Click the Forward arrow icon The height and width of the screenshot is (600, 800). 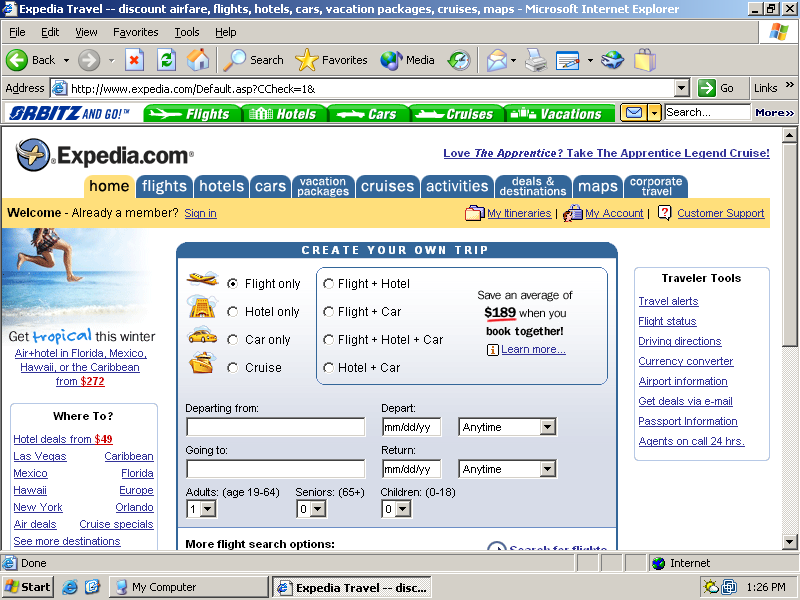pos(89,60)
